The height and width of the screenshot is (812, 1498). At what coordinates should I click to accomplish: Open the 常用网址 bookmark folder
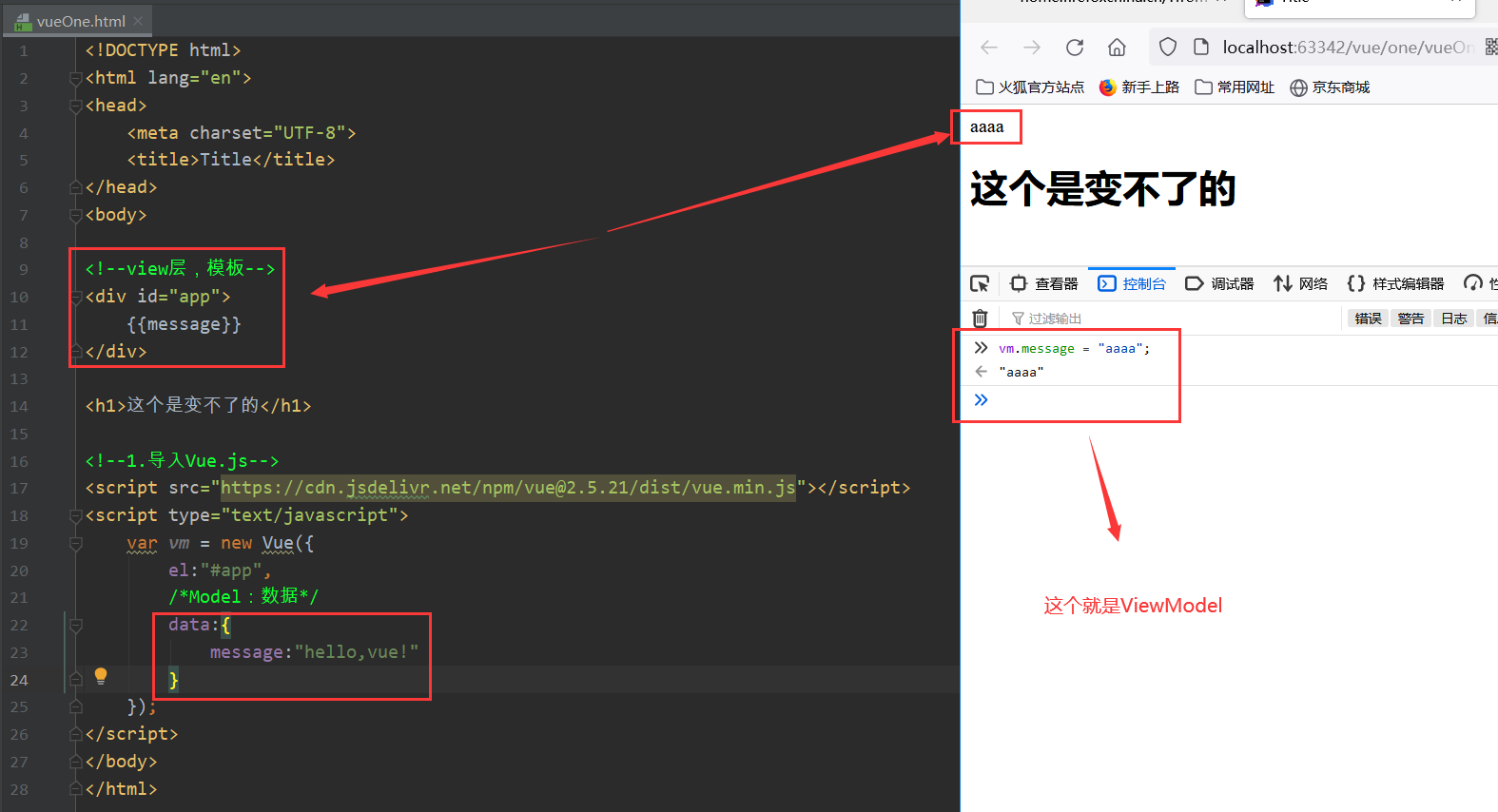point(1235,87)
